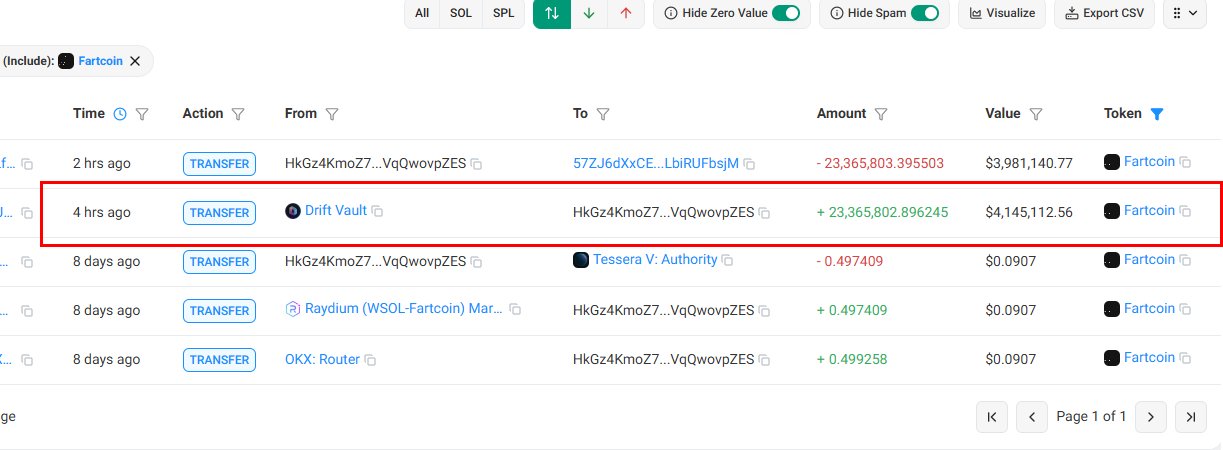Open the 57ZJ6dXxCE...LbiRUFbsjM address link
1223x450 pixels.
tap(656, 163)
